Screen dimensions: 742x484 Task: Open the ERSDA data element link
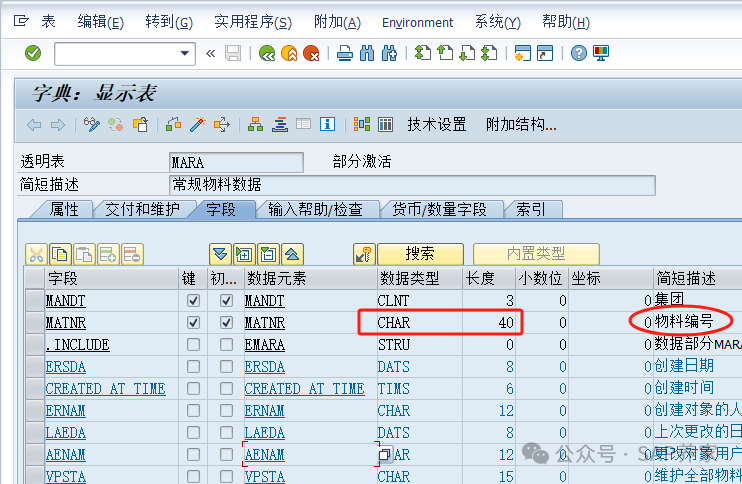click(x=264, y=367)
